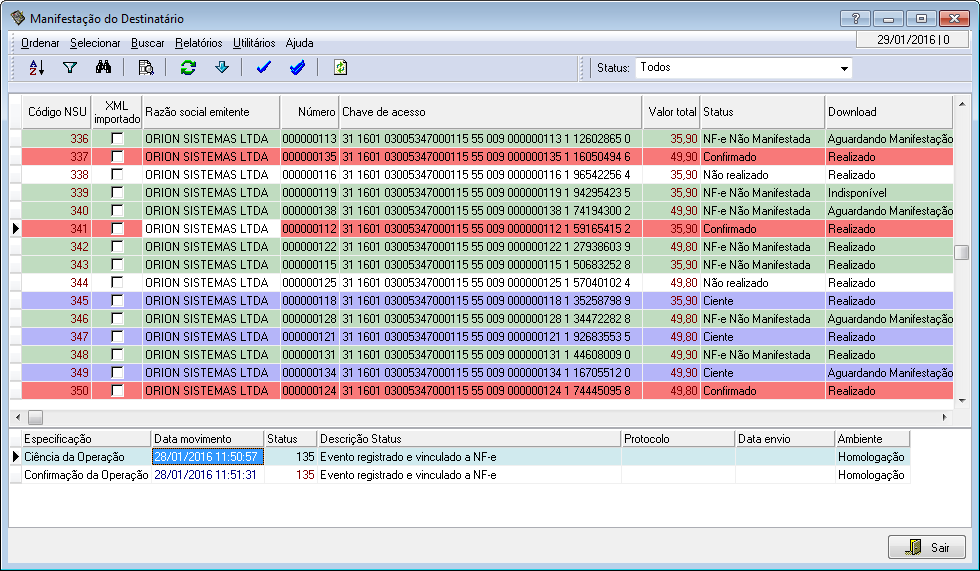Sort by Valor total column header

pos(671,112)
